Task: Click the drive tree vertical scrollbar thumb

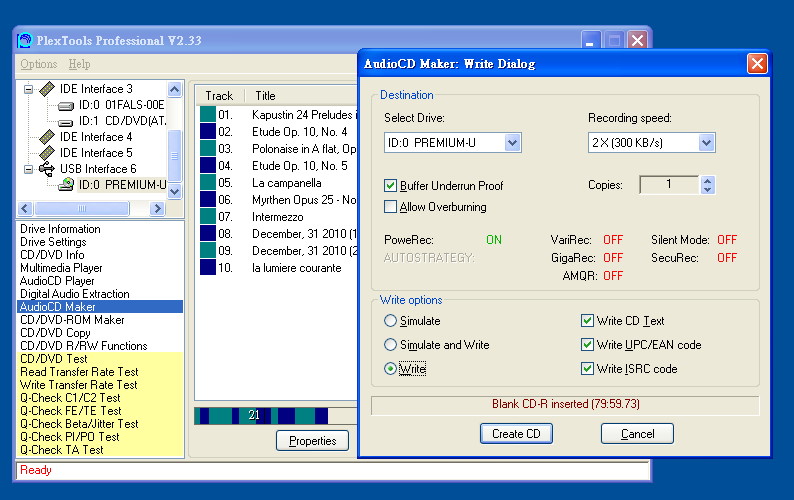Action: pos(174,156)
